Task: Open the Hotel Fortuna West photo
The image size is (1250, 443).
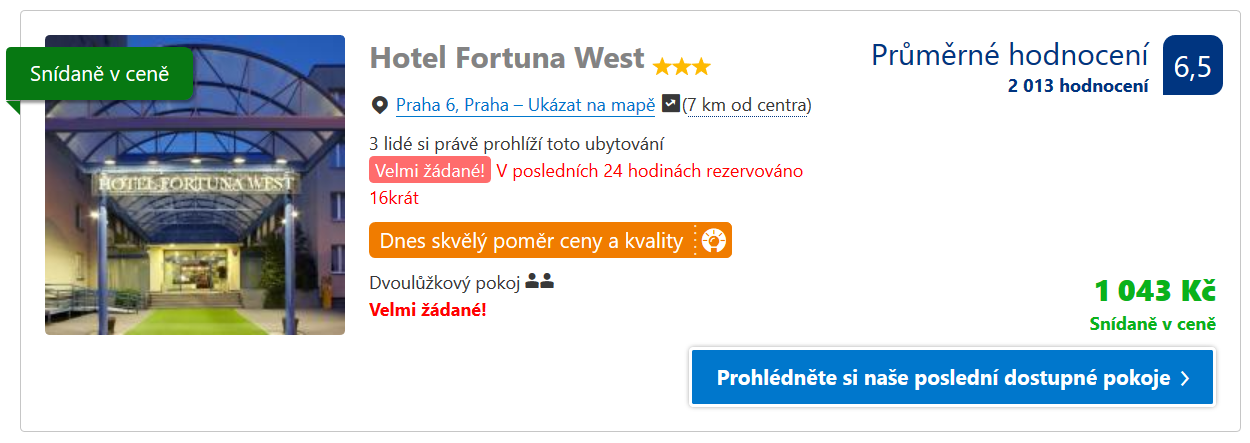Action: [195, 185]
